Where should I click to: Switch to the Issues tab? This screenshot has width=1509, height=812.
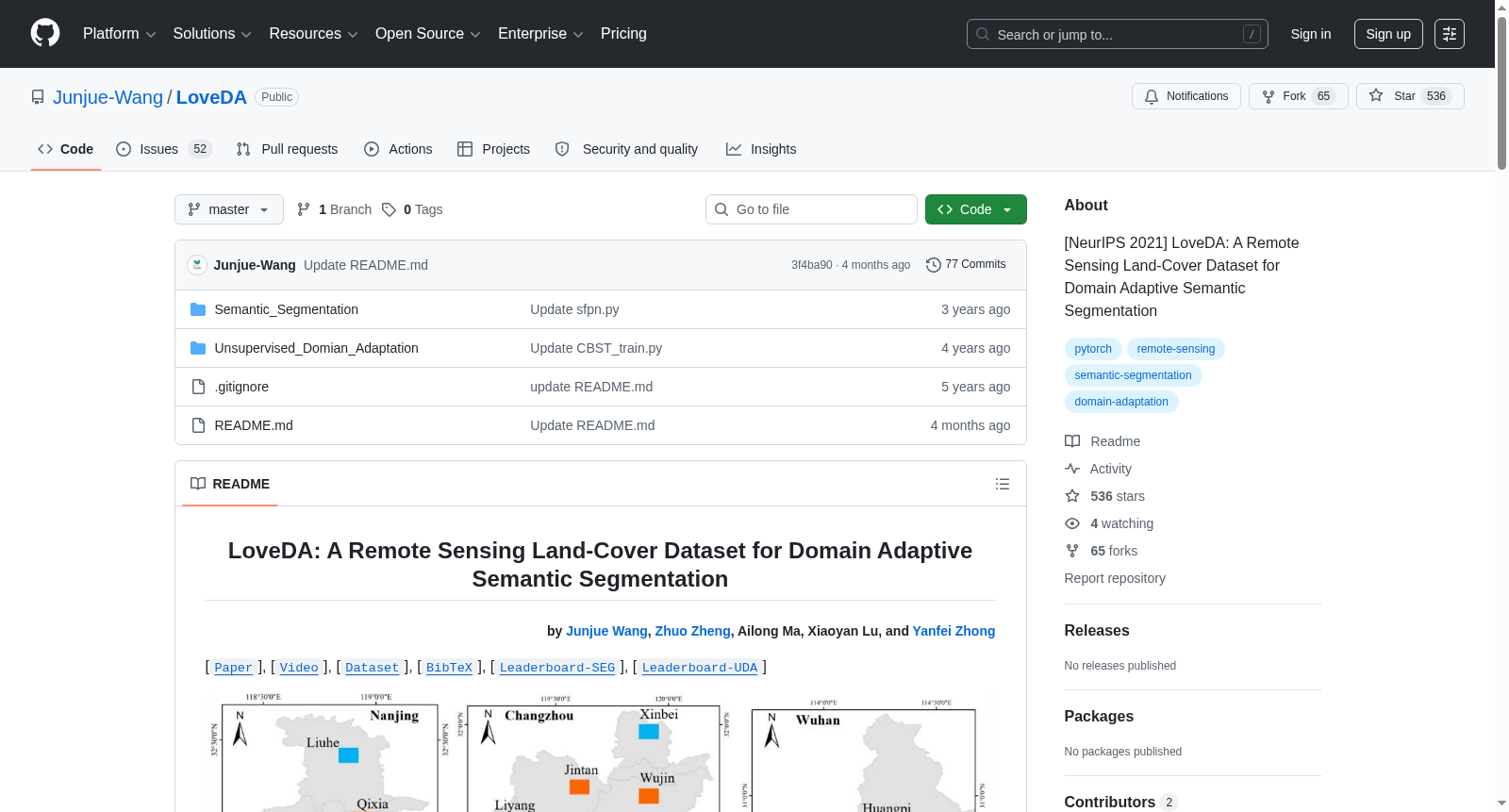click(164, 149)
